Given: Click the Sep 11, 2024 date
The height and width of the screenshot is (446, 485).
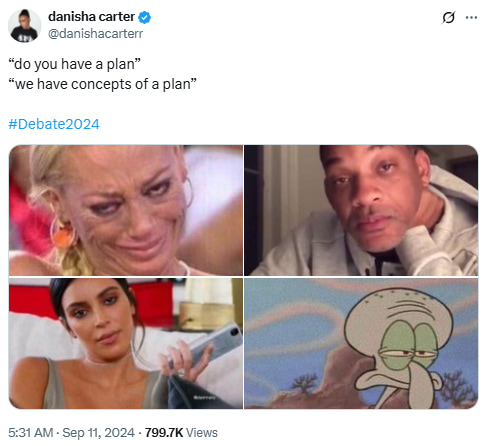Looking at the screenshot, I should 98,433.
